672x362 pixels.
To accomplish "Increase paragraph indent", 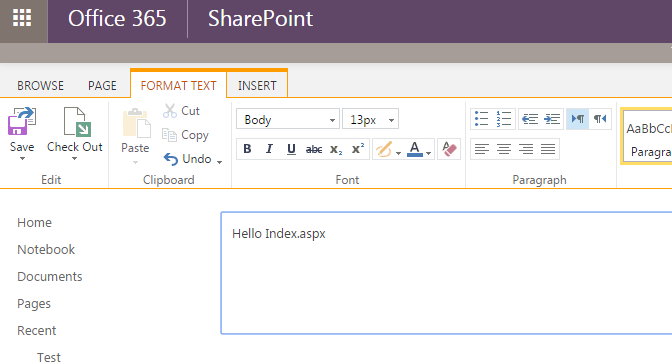I will pos(552,119).
